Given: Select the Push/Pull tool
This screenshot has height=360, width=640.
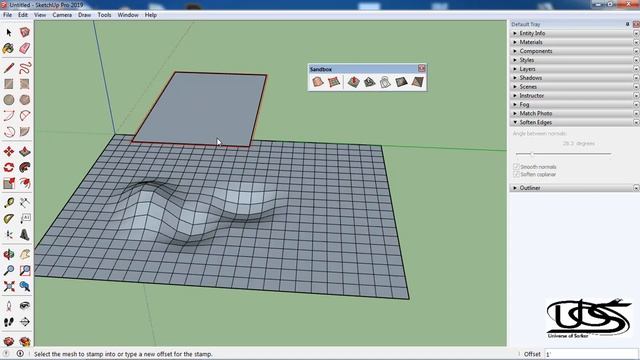Looking at the screenshot, I should [25, 151].
